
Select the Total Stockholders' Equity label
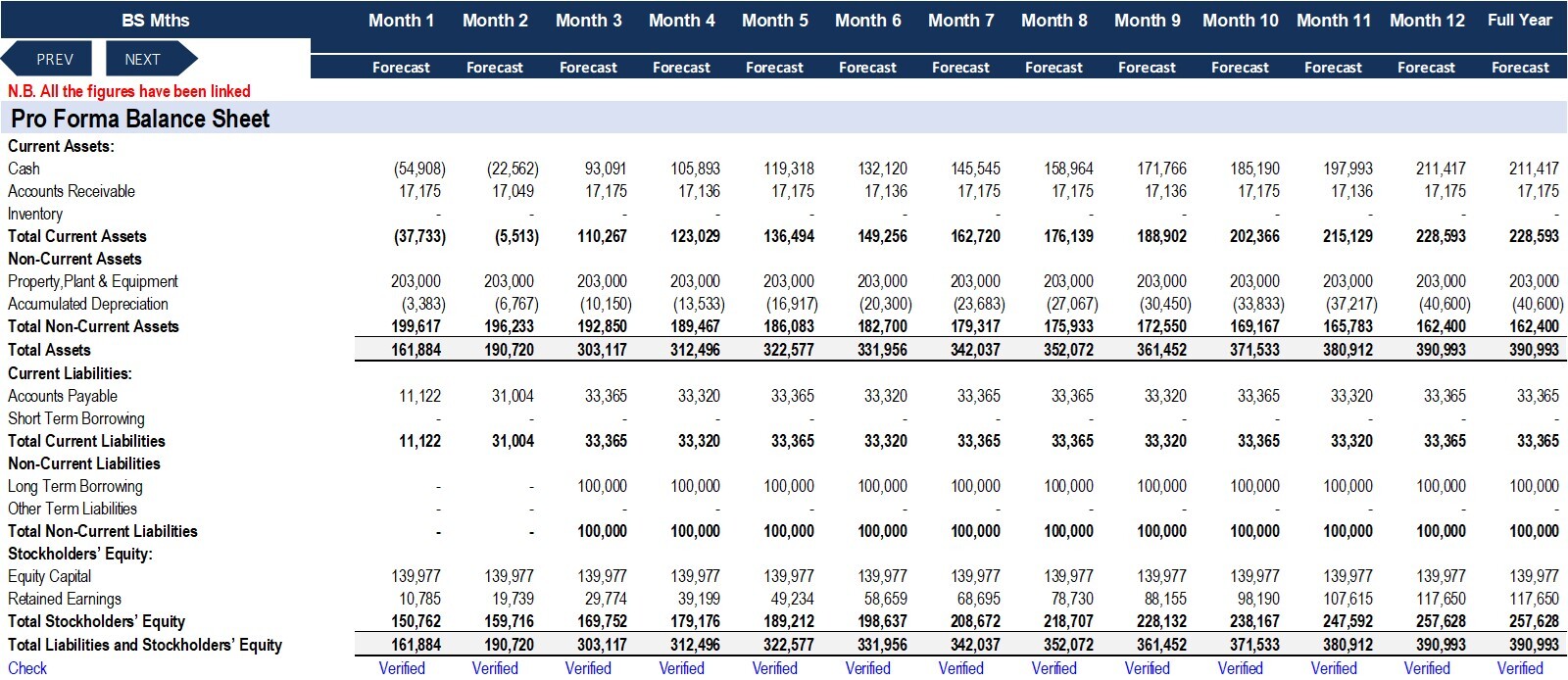[96, 621]
